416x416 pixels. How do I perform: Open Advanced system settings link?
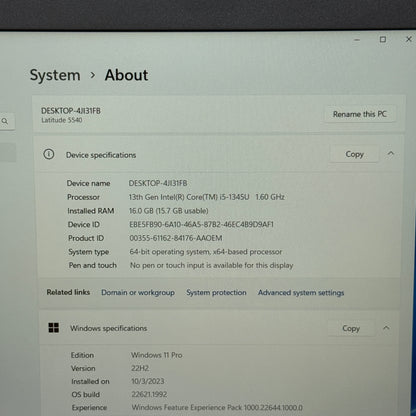(x=301, y=293)
